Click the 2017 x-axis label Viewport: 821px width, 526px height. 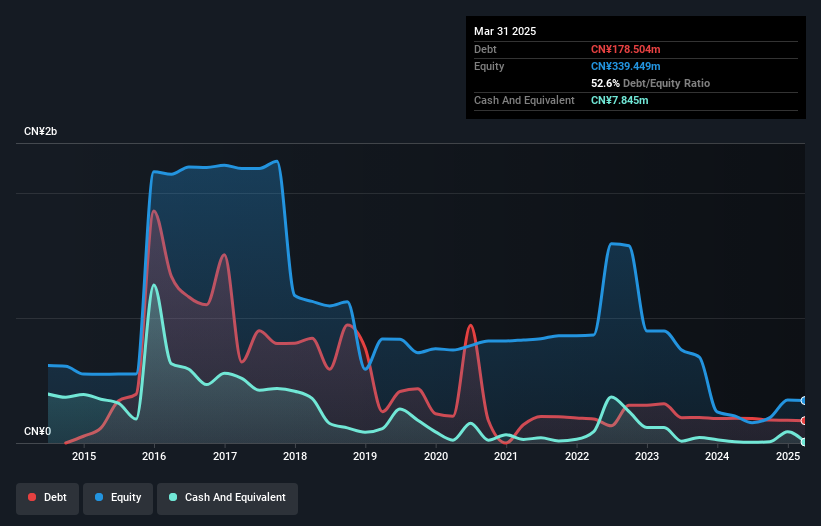225,456
